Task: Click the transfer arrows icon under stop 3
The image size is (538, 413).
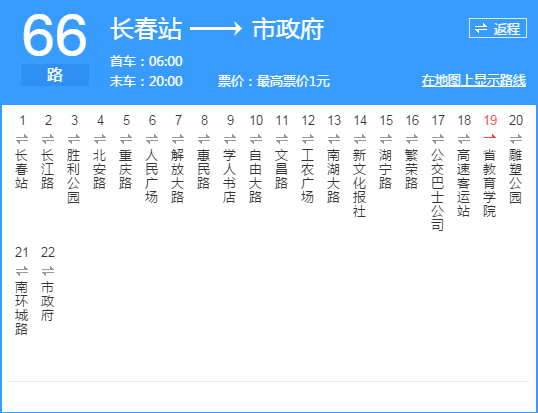Action: 74,139
